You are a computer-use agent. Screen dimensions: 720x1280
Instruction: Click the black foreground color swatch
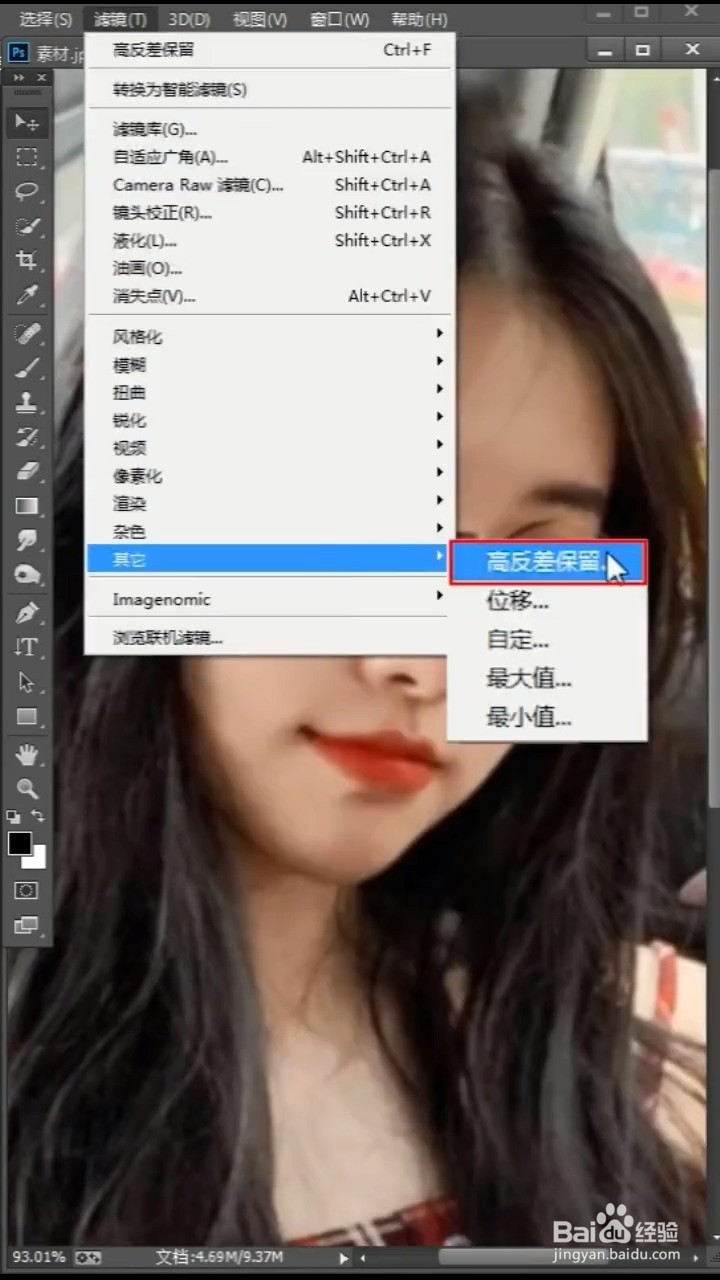(19, 842)
